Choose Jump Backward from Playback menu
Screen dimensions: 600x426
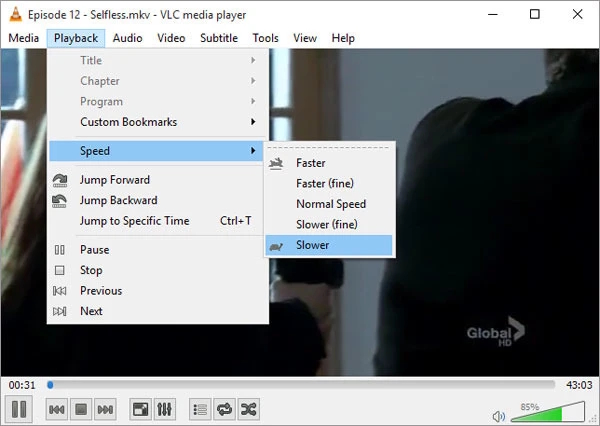coord(158,200)
